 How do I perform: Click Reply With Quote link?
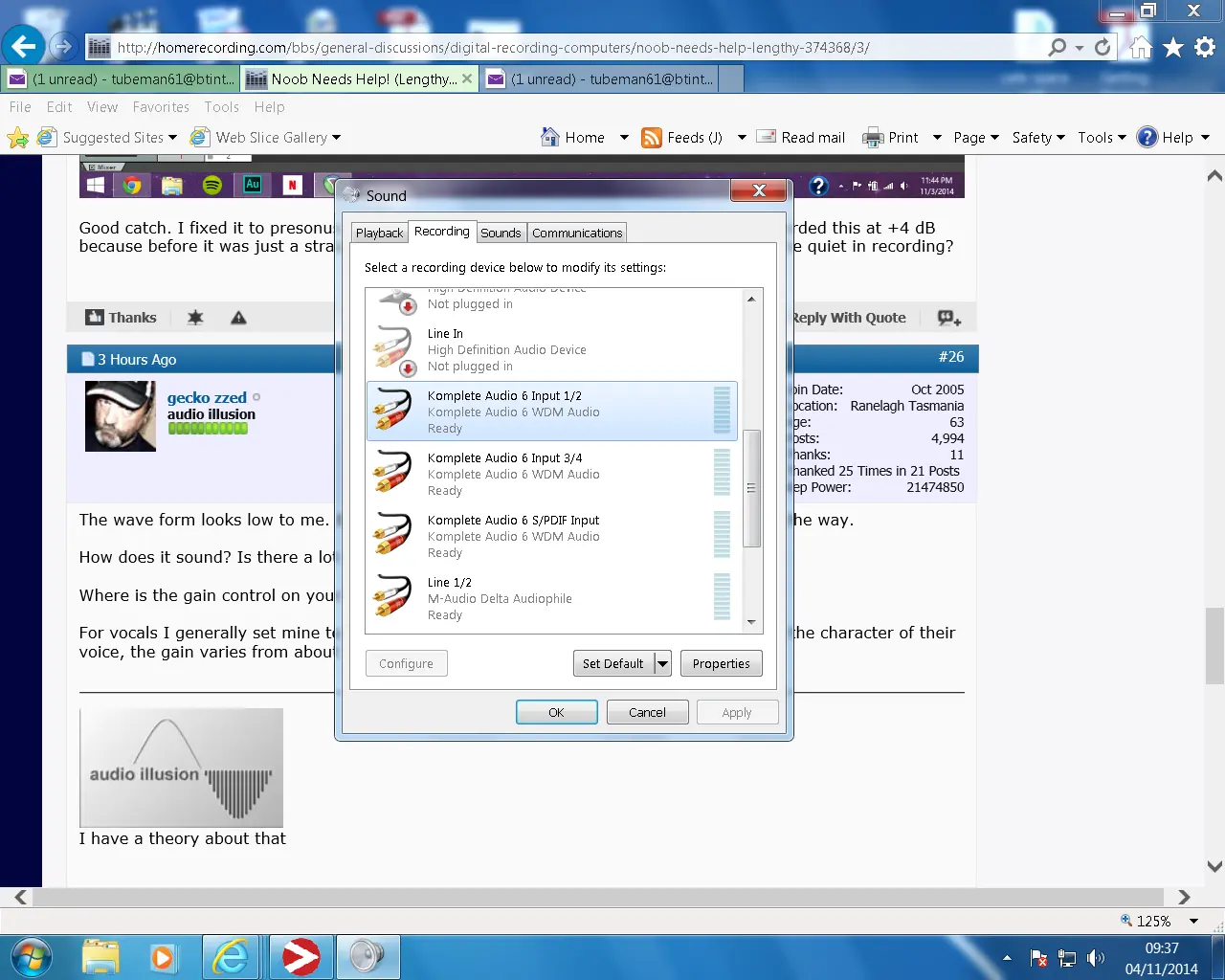click(x=848, y=318)
